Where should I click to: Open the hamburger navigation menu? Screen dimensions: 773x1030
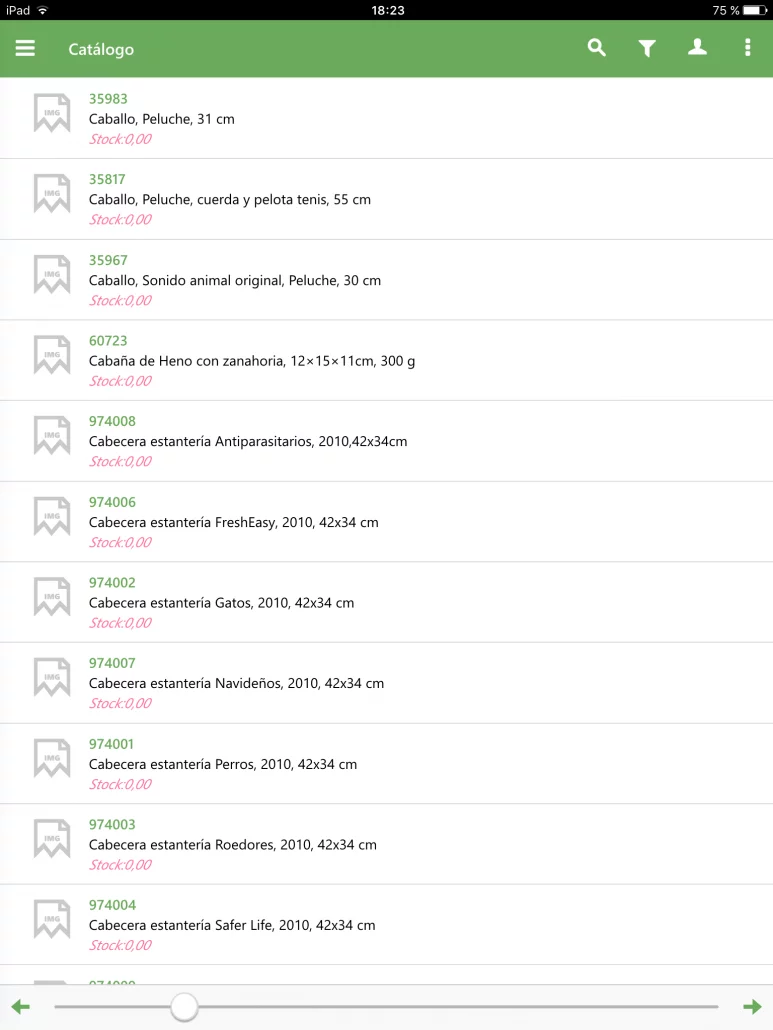click(x=25, y=48)
